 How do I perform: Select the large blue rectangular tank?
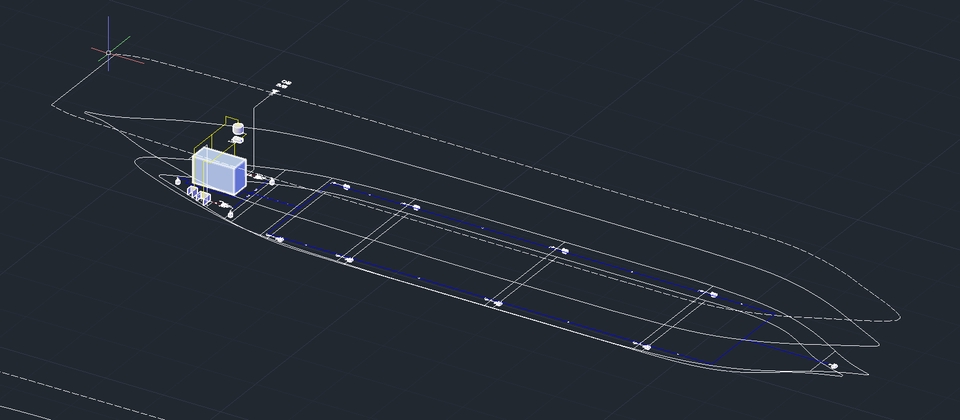point(219,171)
